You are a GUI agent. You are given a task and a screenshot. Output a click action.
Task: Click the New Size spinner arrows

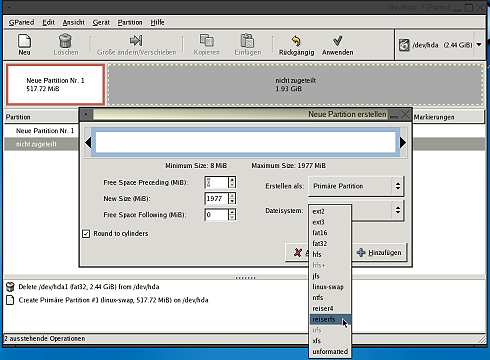click(232, 199)
